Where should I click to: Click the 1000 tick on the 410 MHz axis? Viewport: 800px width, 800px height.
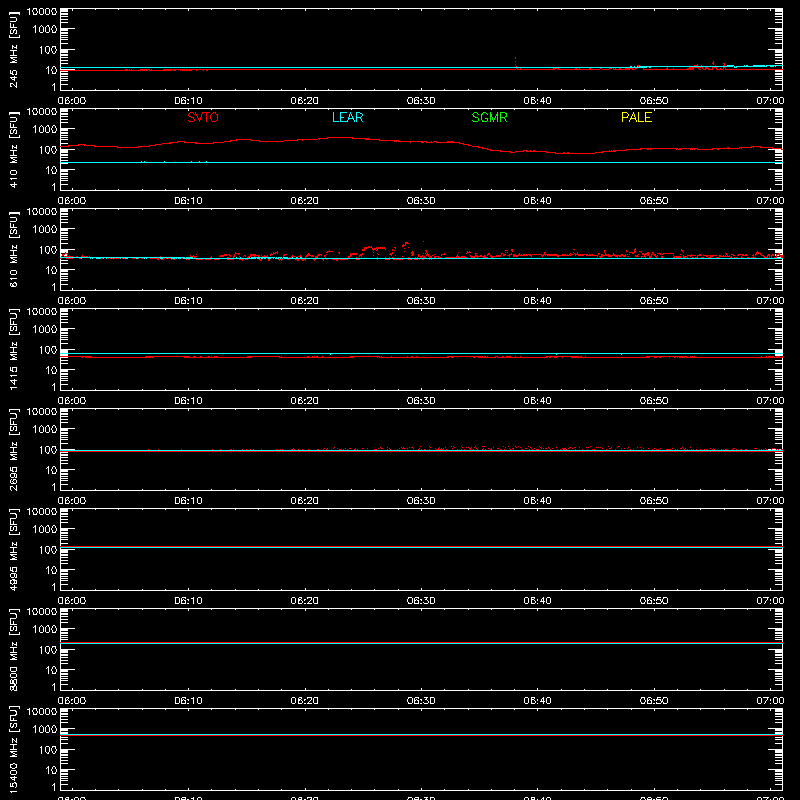pos(45,130)
